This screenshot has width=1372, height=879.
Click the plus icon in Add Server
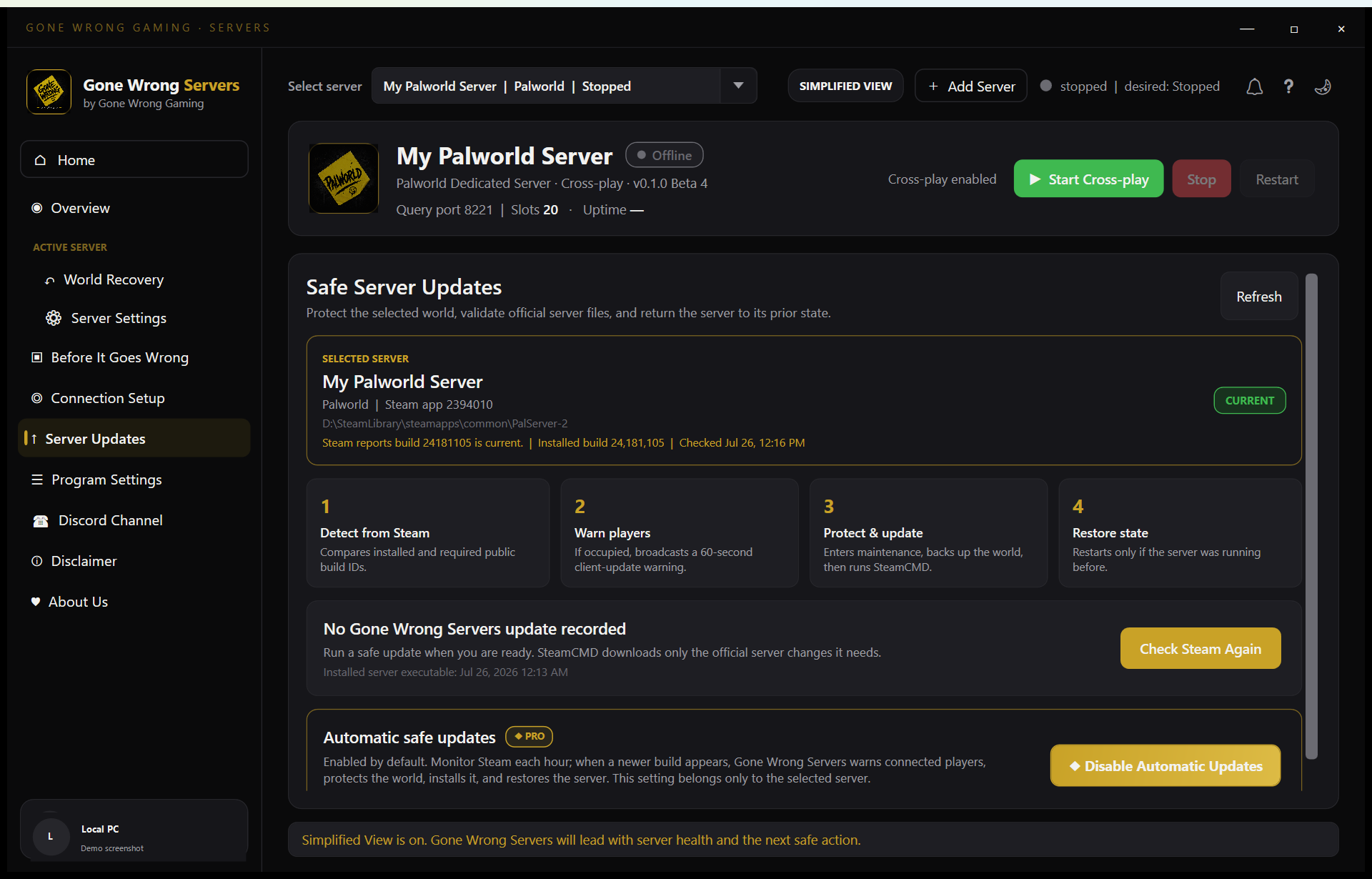pyautogui.click(x=933, y=86)
